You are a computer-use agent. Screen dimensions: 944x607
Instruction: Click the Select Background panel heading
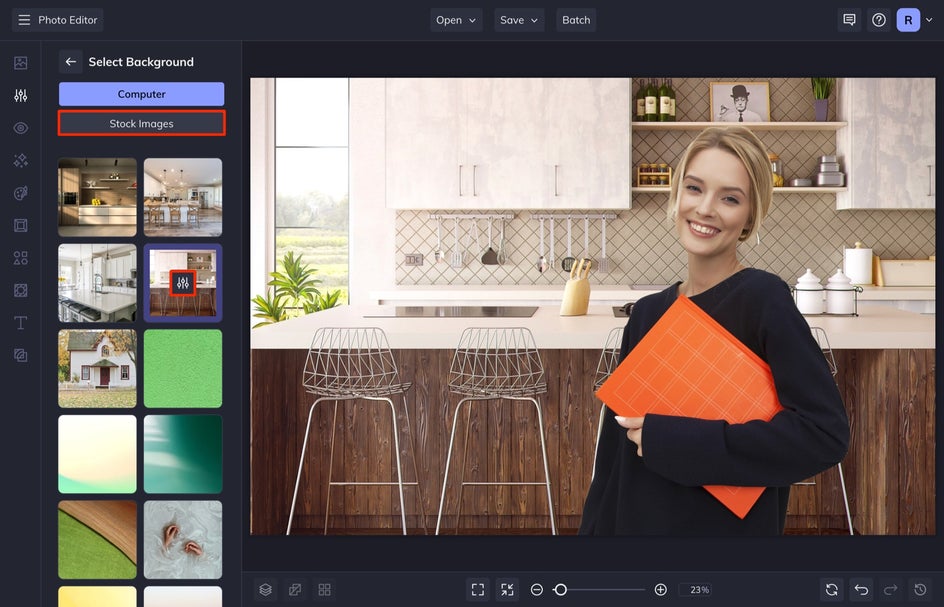(141, 61)
